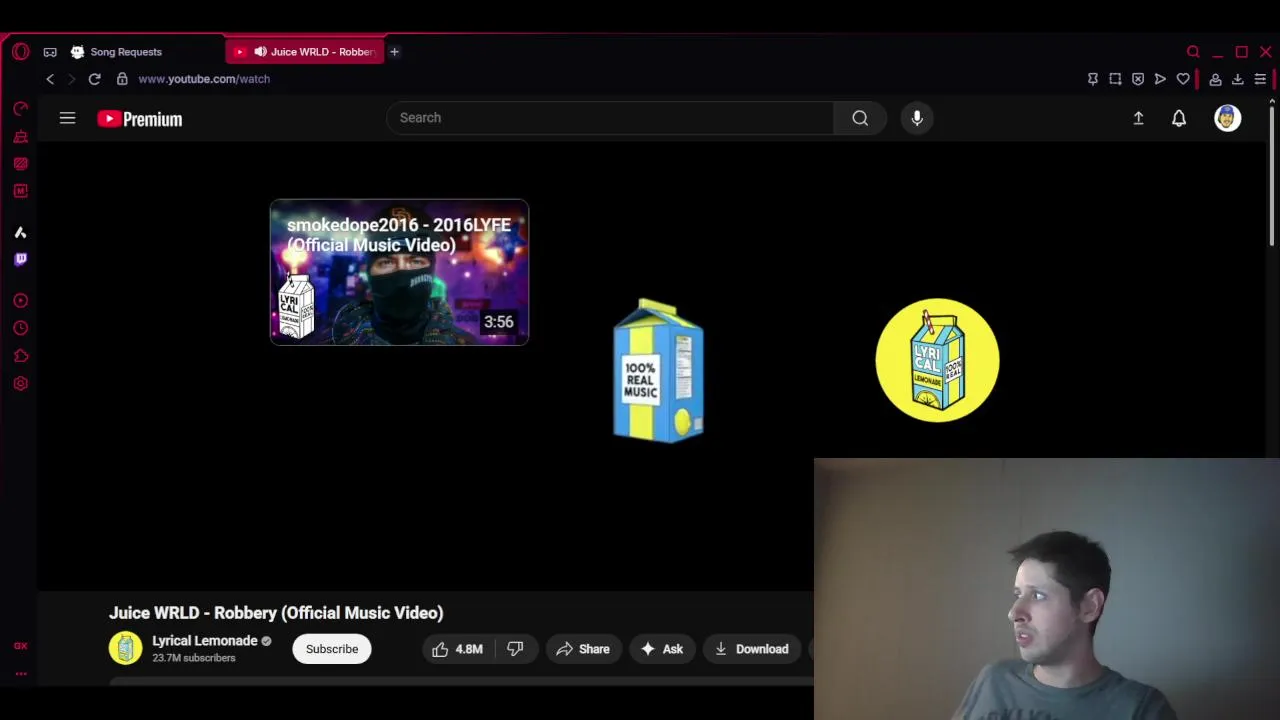1280x720 pixels.
Task: Download the video
Action: click(x=752, y=649)
